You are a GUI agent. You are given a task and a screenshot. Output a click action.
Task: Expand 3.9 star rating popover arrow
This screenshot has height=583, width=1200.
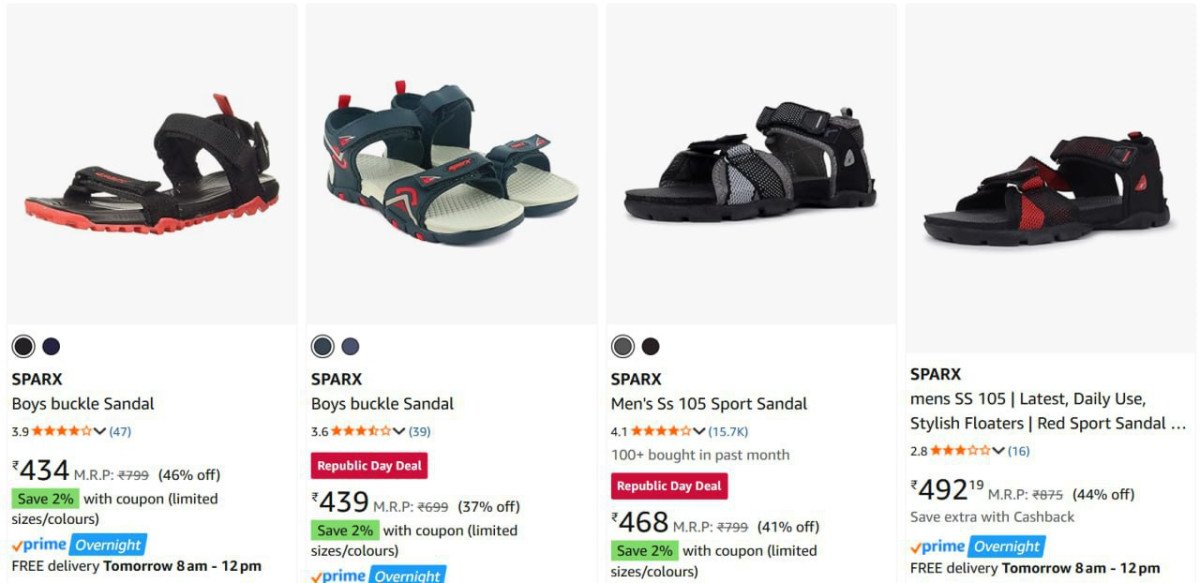click(x=99, y=431)
